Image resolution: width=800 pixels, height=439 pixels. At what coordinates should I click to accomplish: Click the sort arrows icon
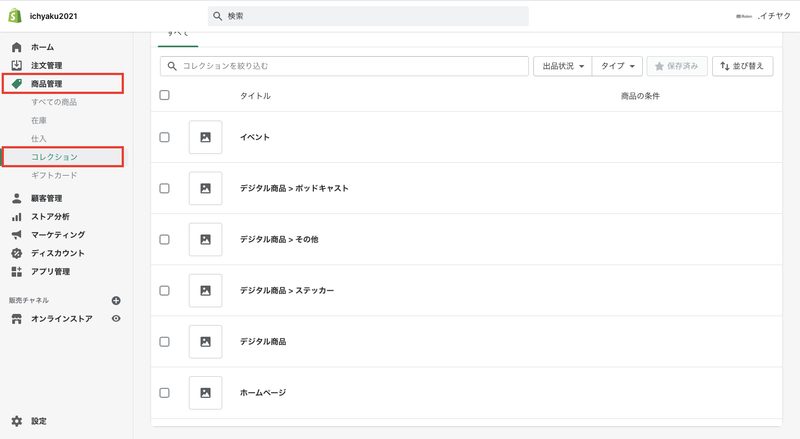[724, 66]
